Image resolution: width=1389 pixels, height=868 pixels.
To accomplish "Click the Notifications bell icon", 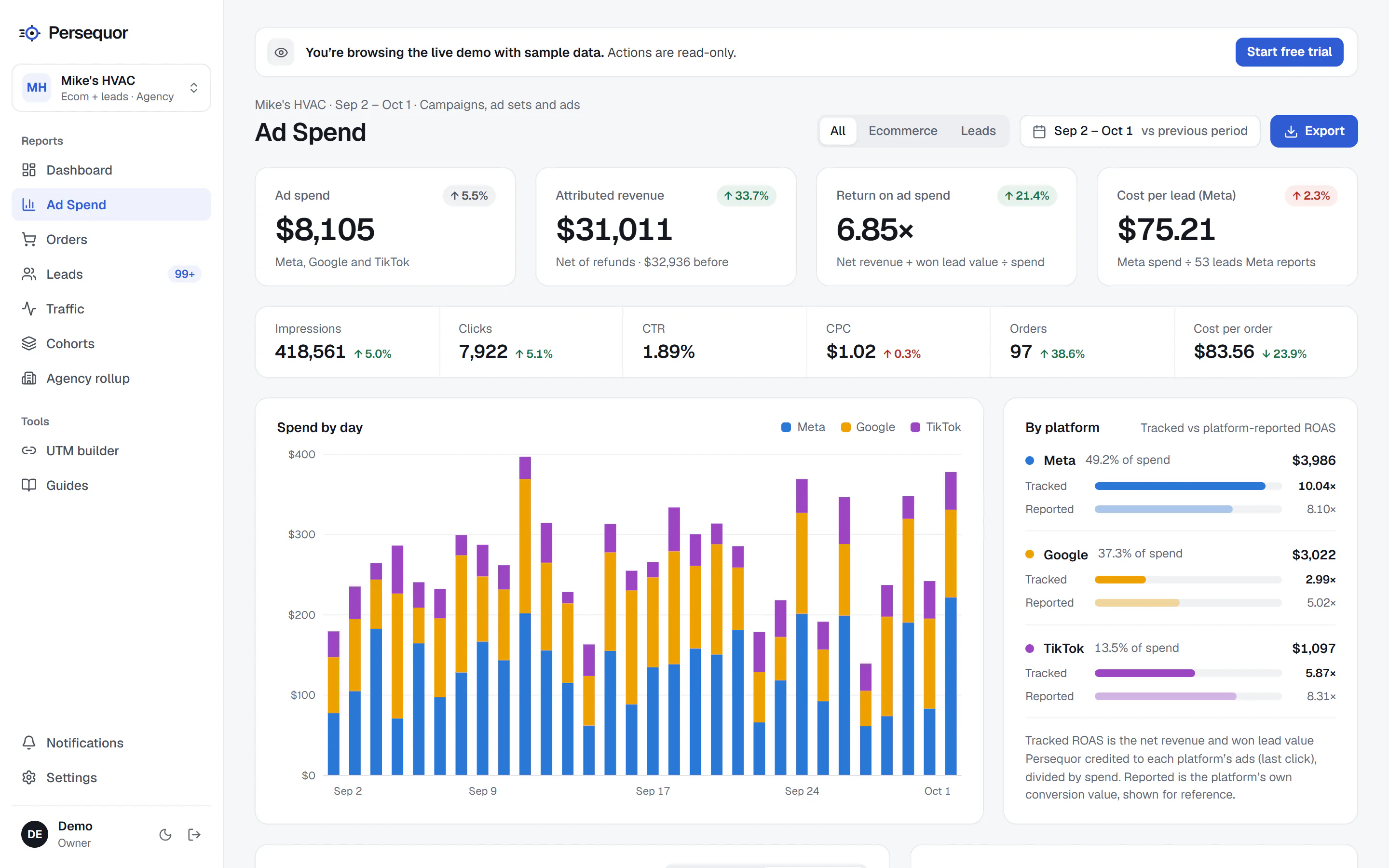I will pyautogui.click(x=29, y=742).
